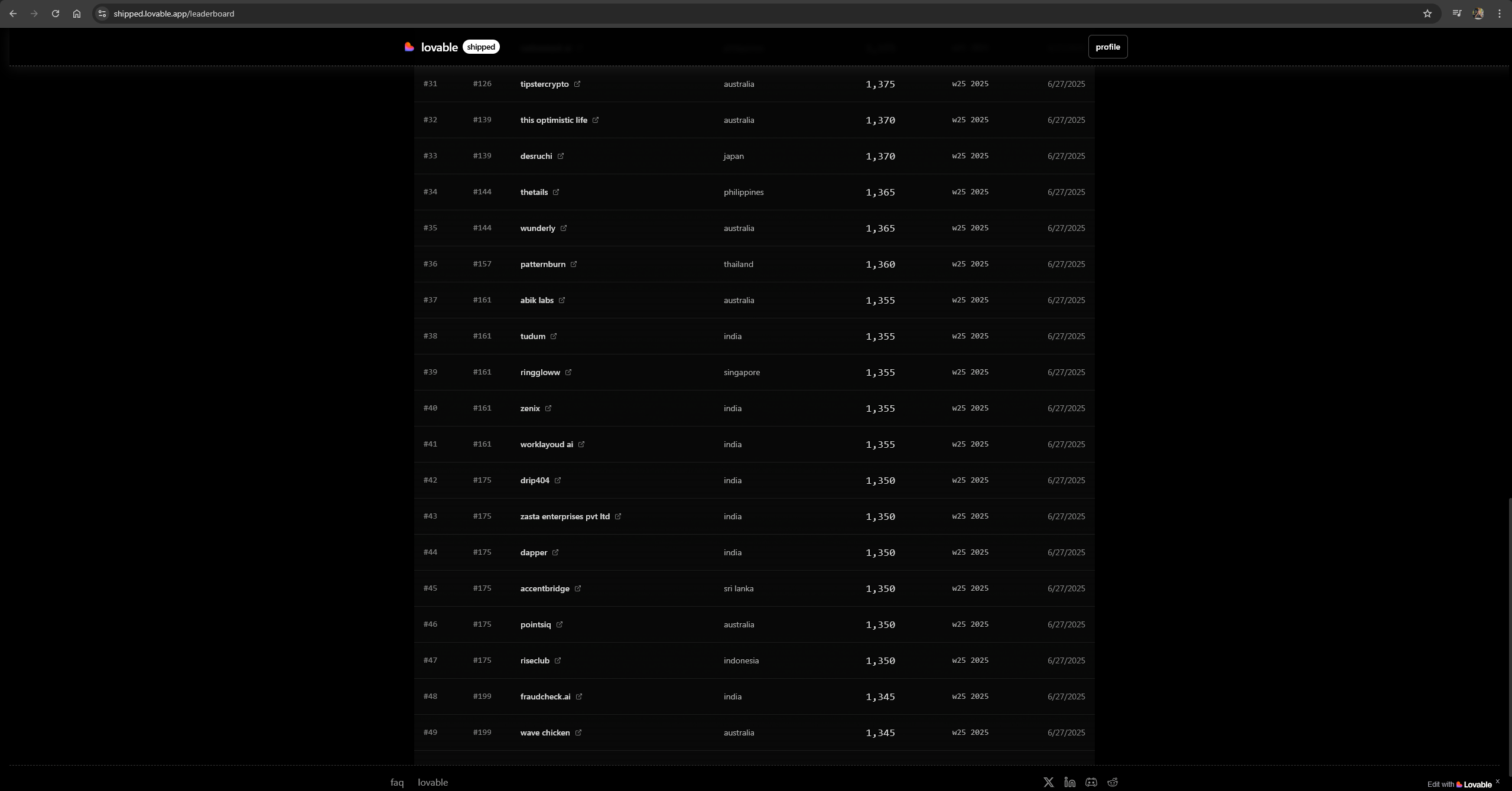Open zenix external link icon
The width and height of the screenshot is (1512, 791).
point(548,408)
